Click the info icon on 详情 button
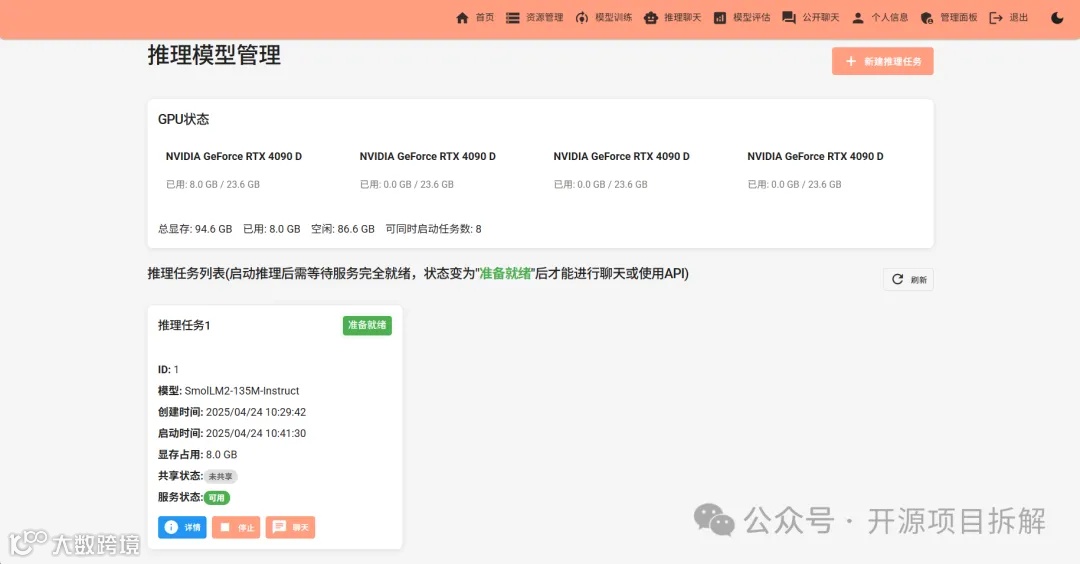 point(171,527)
